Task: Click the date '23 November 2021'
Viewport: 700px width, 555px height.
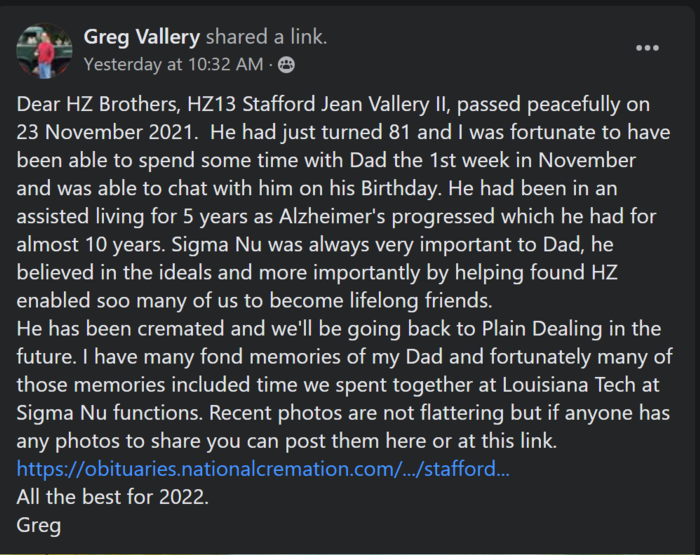Action: click(105, 132)
